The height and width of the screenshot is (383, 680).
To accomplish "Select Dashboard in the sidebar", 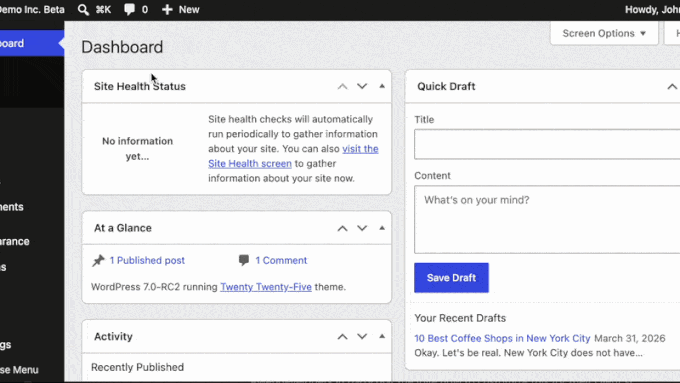I will [31, 43].
